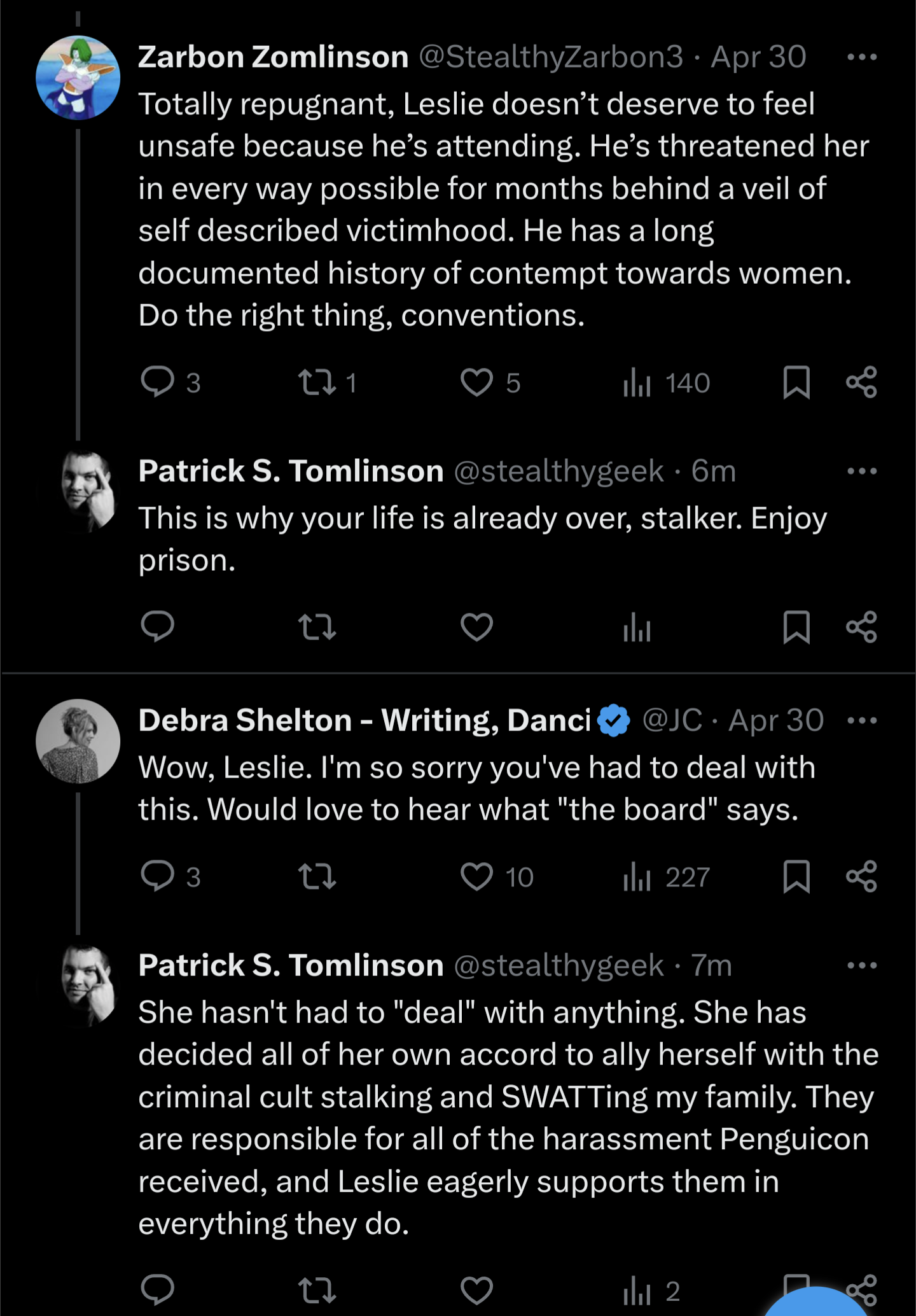916x1316 pixels.
Task: Retweet Debra Shelton's post
Action: (317, 877)
